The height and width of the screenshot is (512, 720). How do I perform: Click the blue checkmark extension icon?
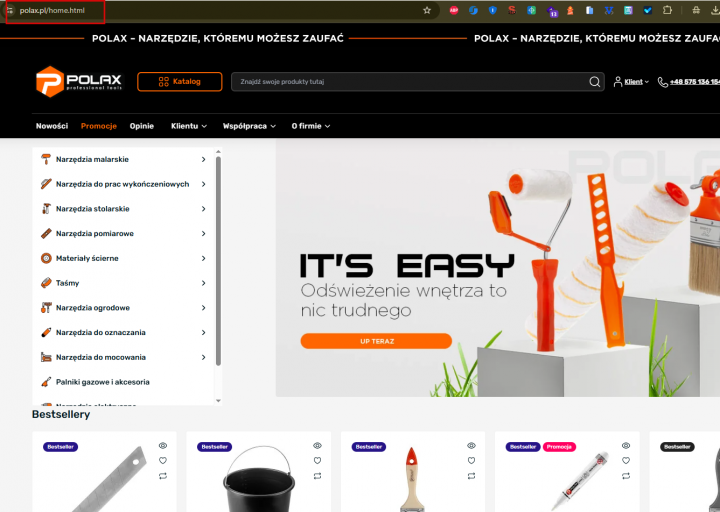tap(647, 10)
